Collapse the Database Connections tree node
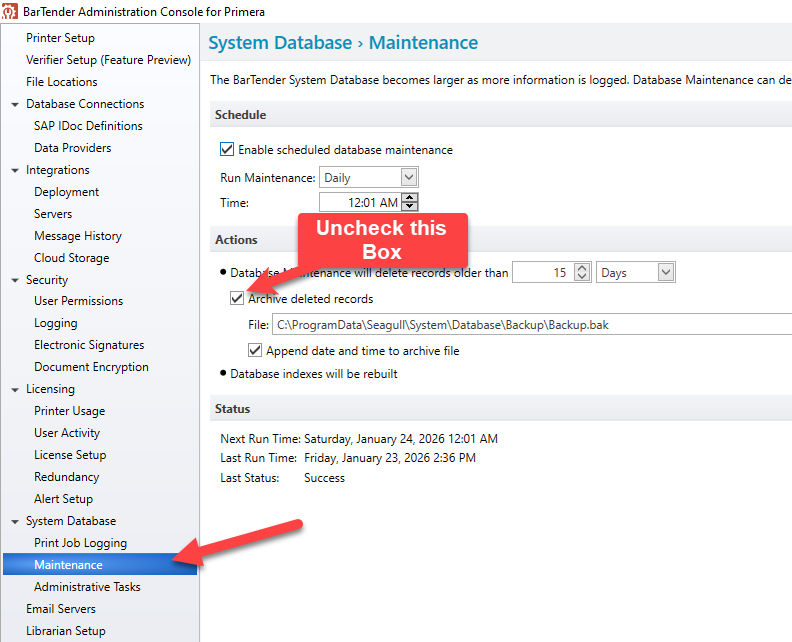This screenshot has width=792, height=642. (x=15, y=104)
